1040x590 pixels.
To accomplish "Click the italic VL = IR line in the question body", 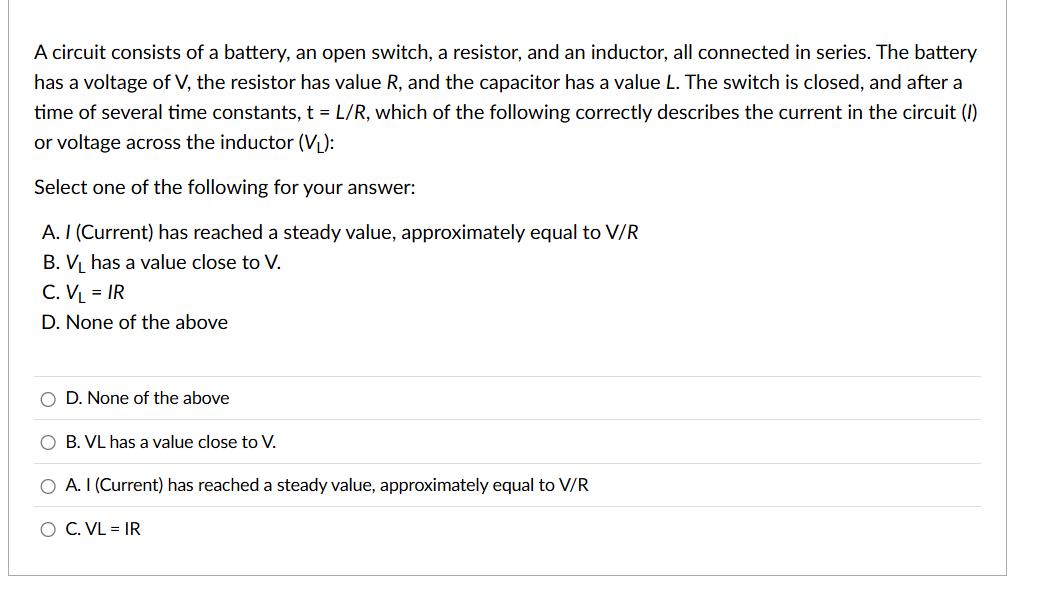I will (83, 293).
